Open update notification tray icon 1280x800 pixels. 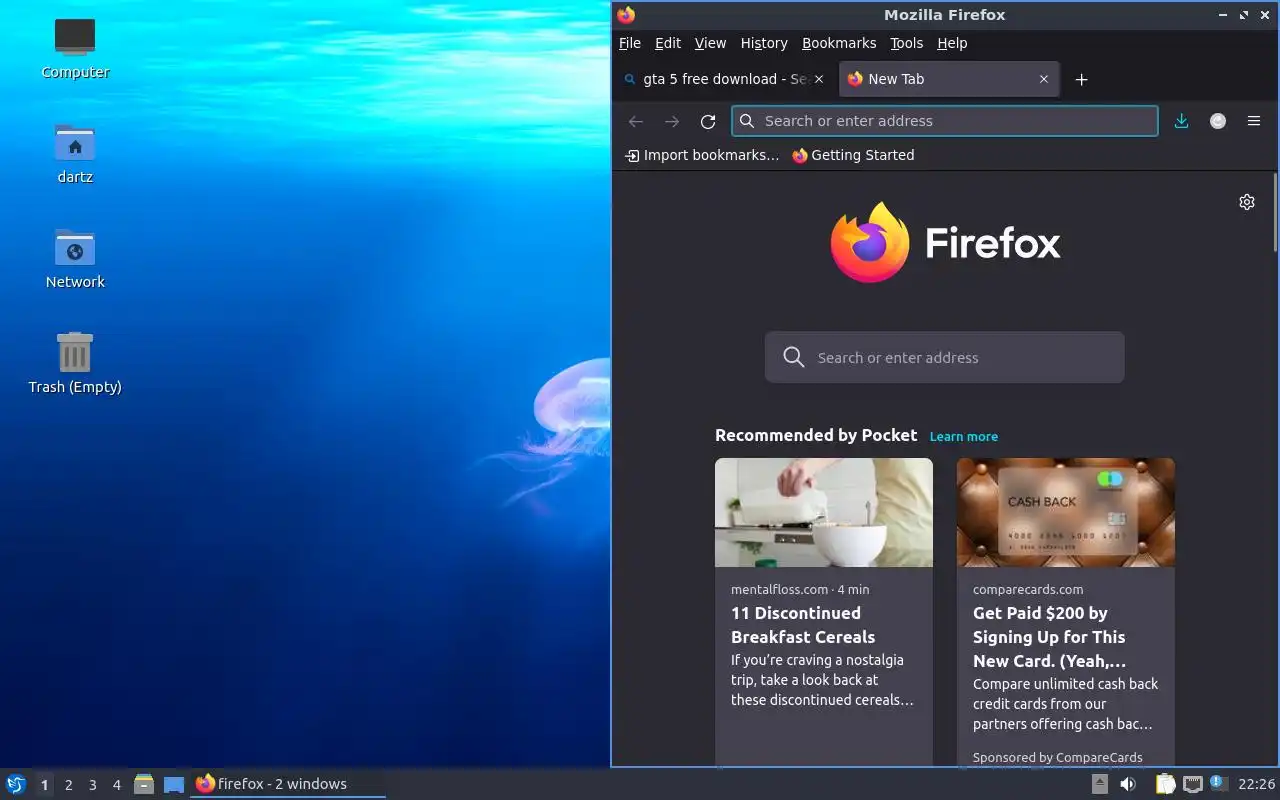point(1217,783)
